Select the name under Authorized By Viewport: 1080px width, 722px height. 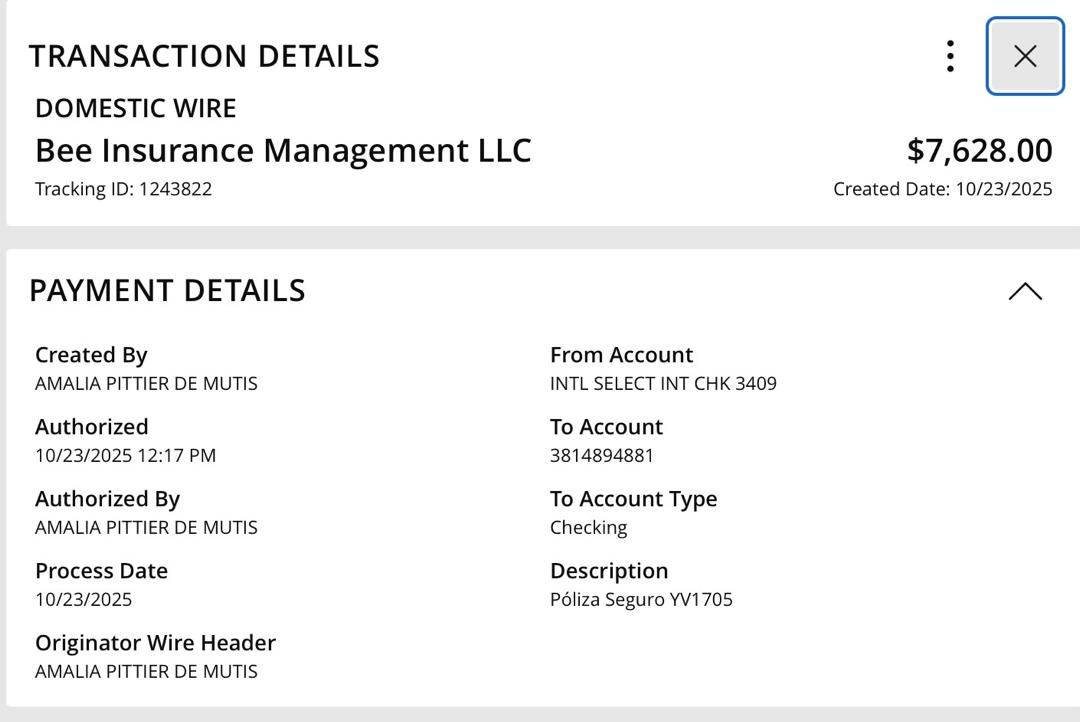(146, 527)
